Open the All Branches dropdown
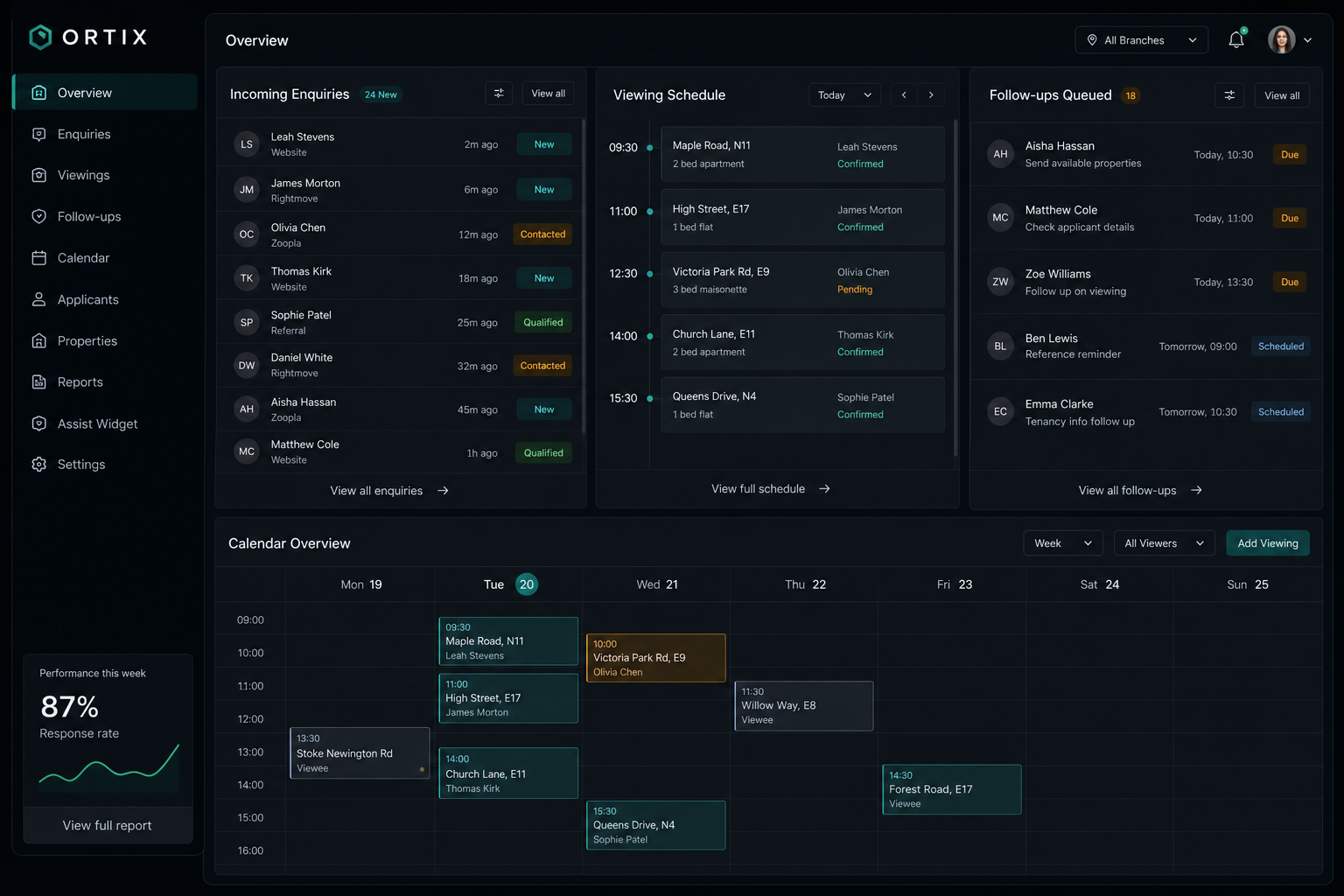This screenshot has height=896, width=1344. [x=1141, y=40]
